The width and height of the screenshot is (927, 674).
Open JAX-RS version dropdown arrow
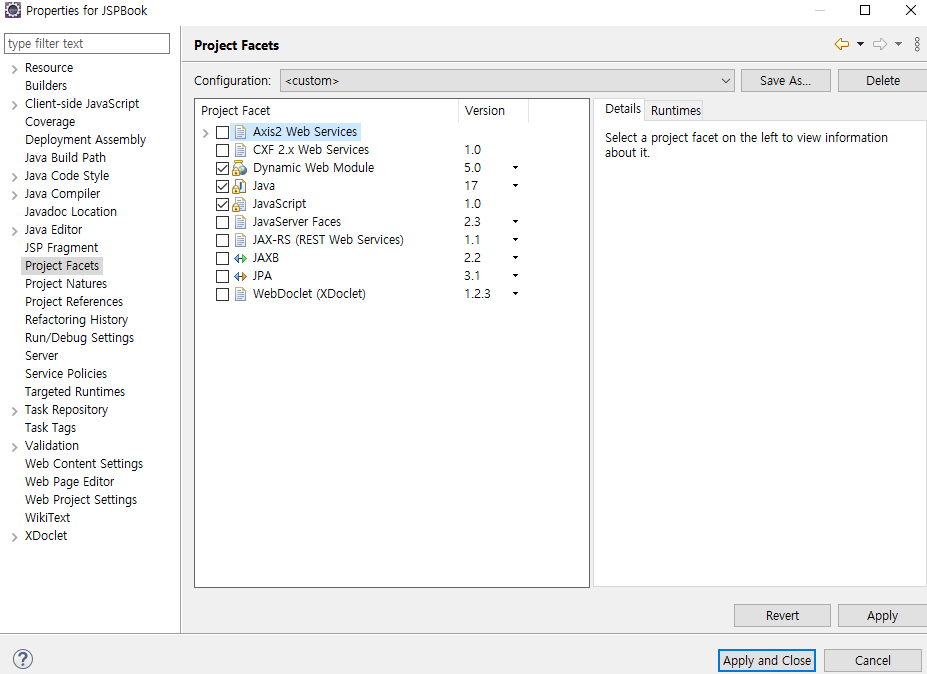516,239
